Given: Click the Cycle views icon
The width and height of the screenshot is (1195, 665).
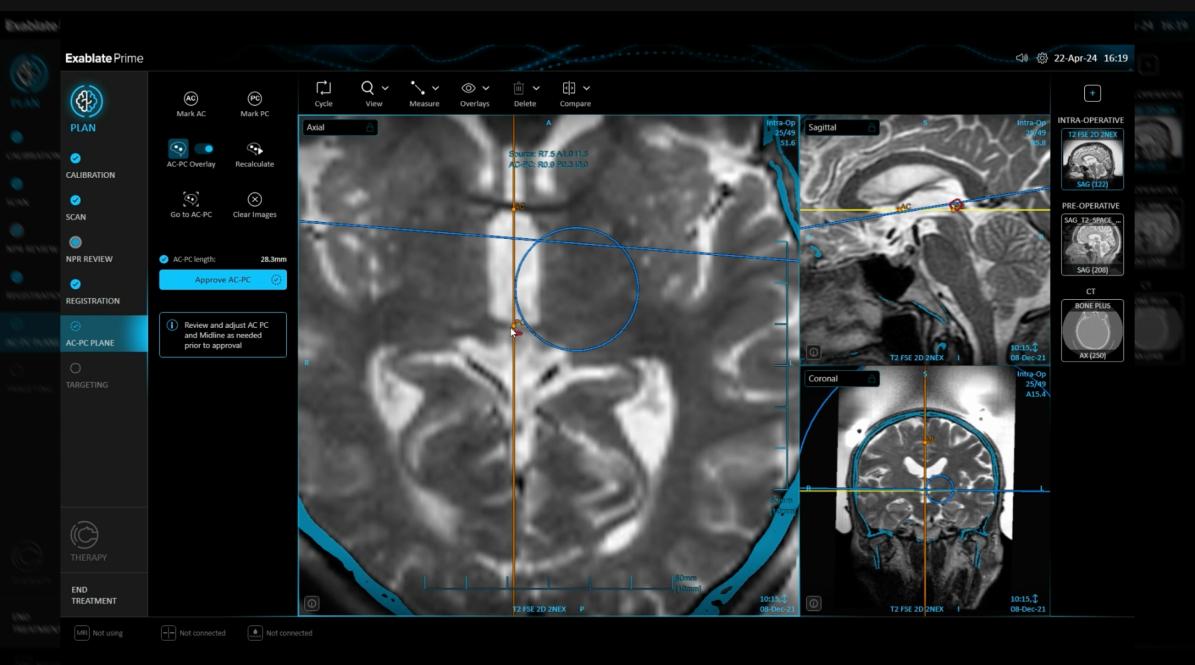Looking at the screenshot, I should tap(323, 88).
